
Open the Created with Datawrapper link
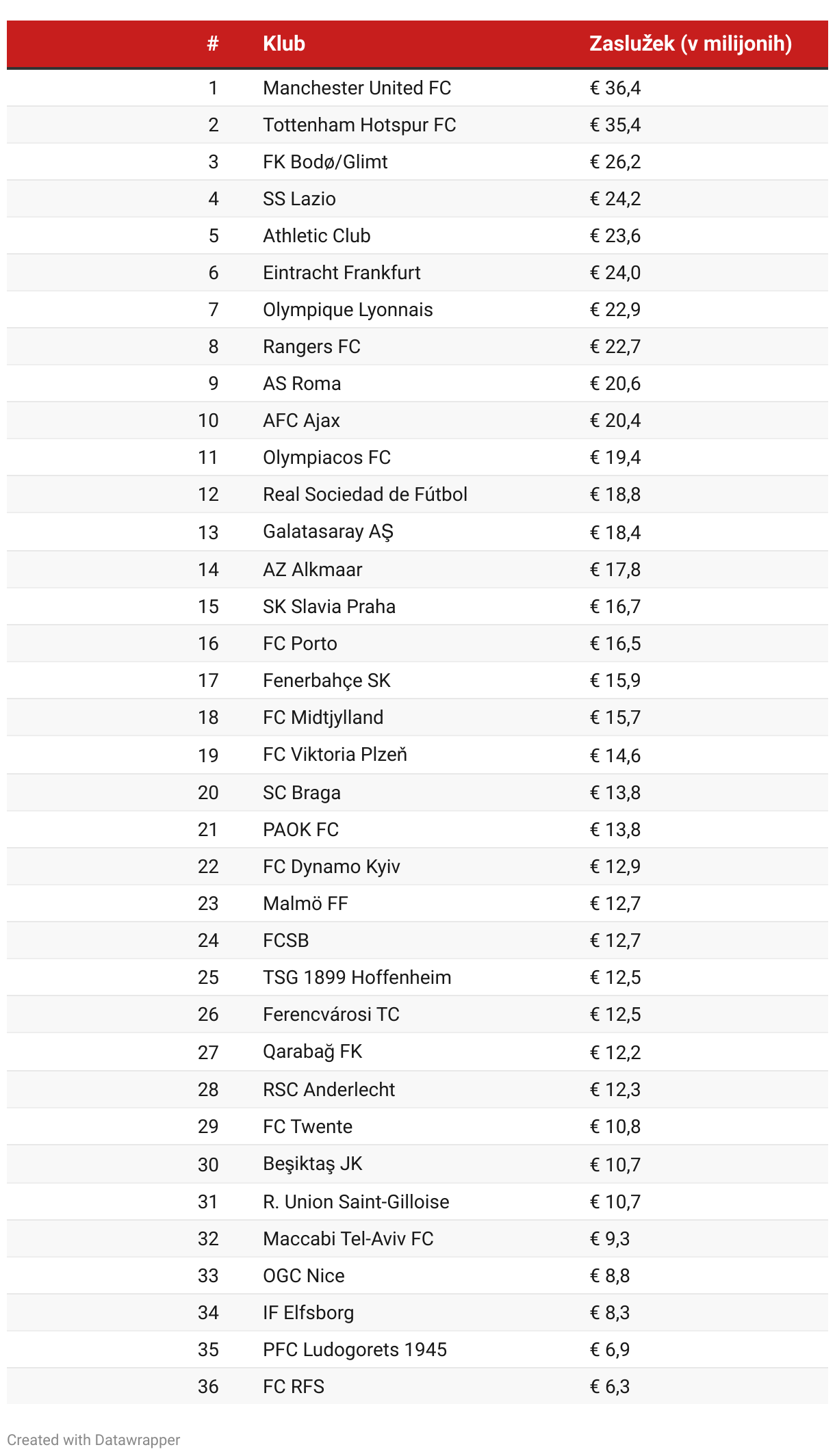94,1440
